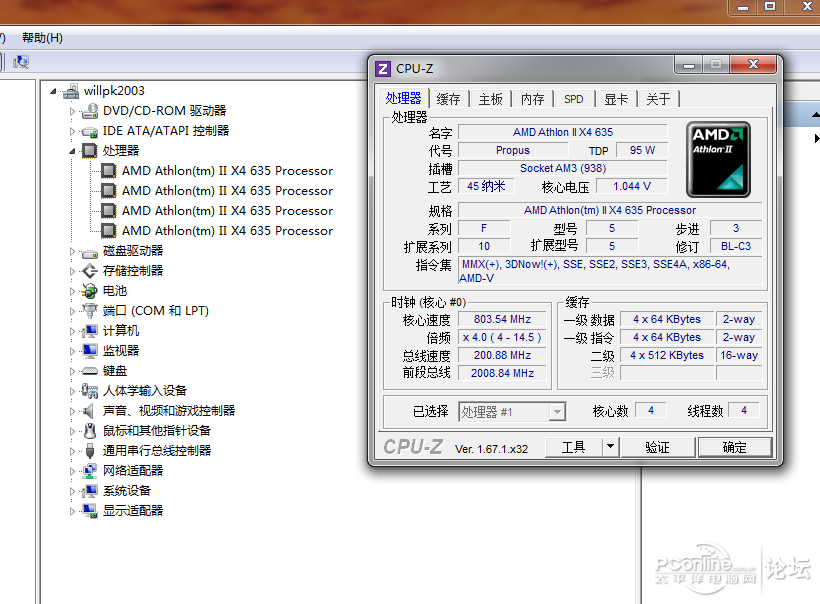Click the 系统设备 icon
This screenshot has height=604, width=820.
pyautogui.click(x=90, y=491)
